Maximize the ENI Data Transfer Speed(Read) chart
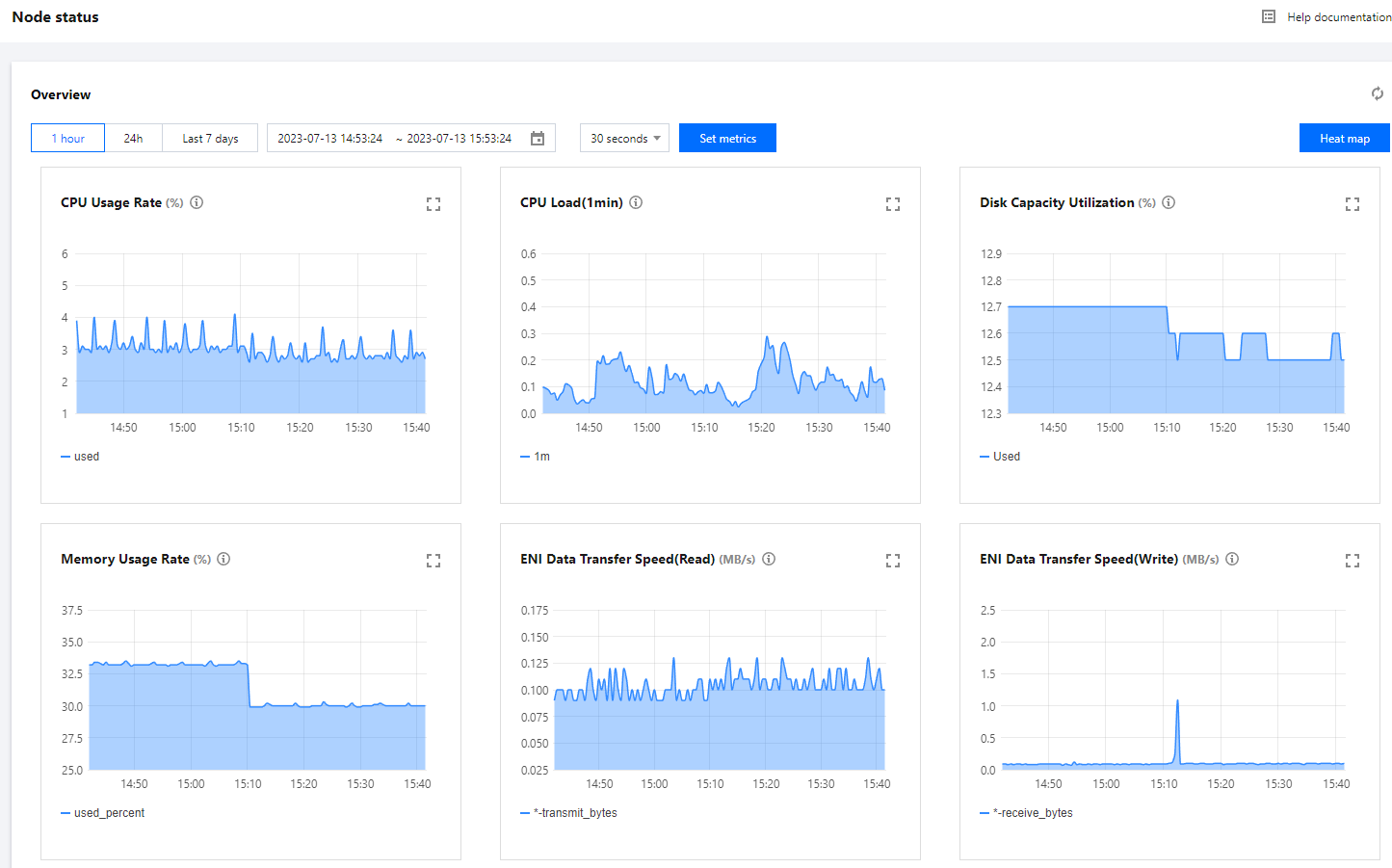The width and height of the screenshot is (1392, 868). pos(893,561)
